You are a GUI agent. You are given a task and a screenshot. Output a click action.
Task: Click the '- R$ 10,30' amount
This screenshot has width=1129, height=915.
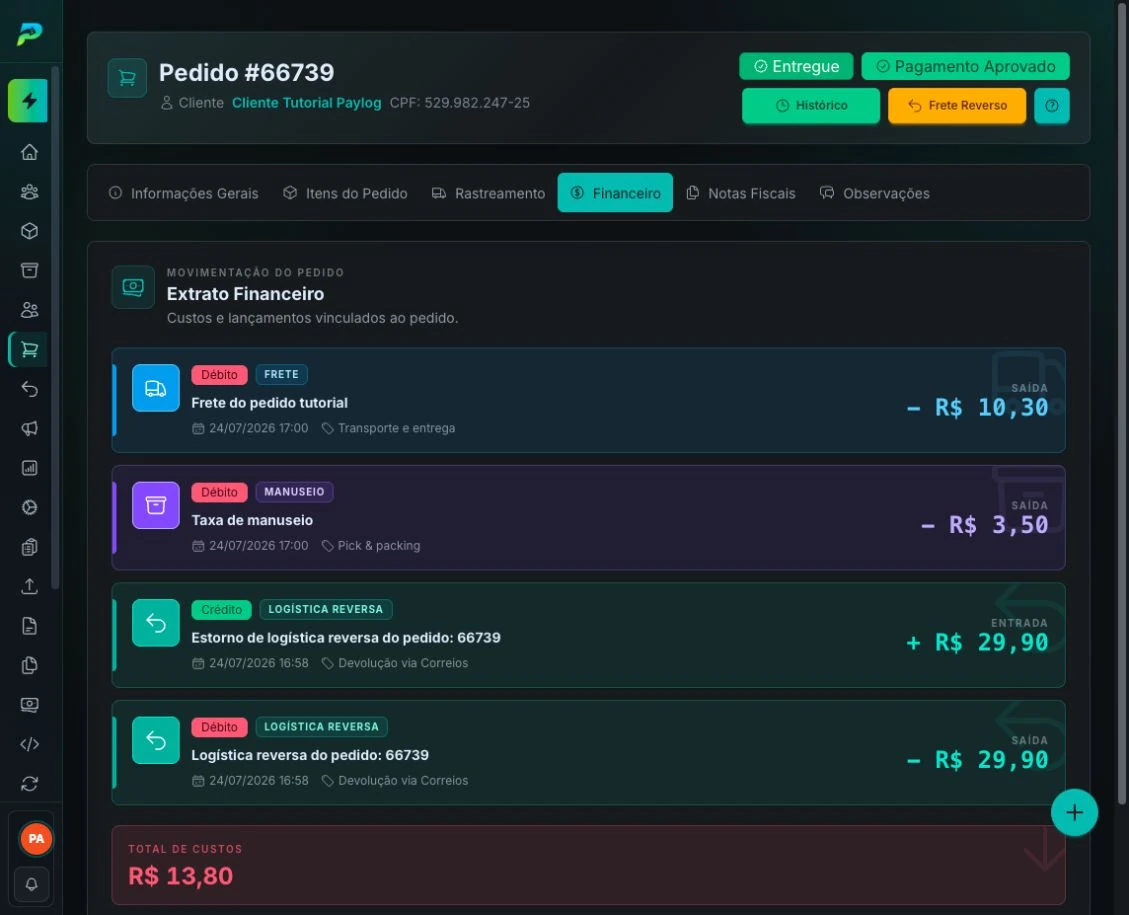977,407
